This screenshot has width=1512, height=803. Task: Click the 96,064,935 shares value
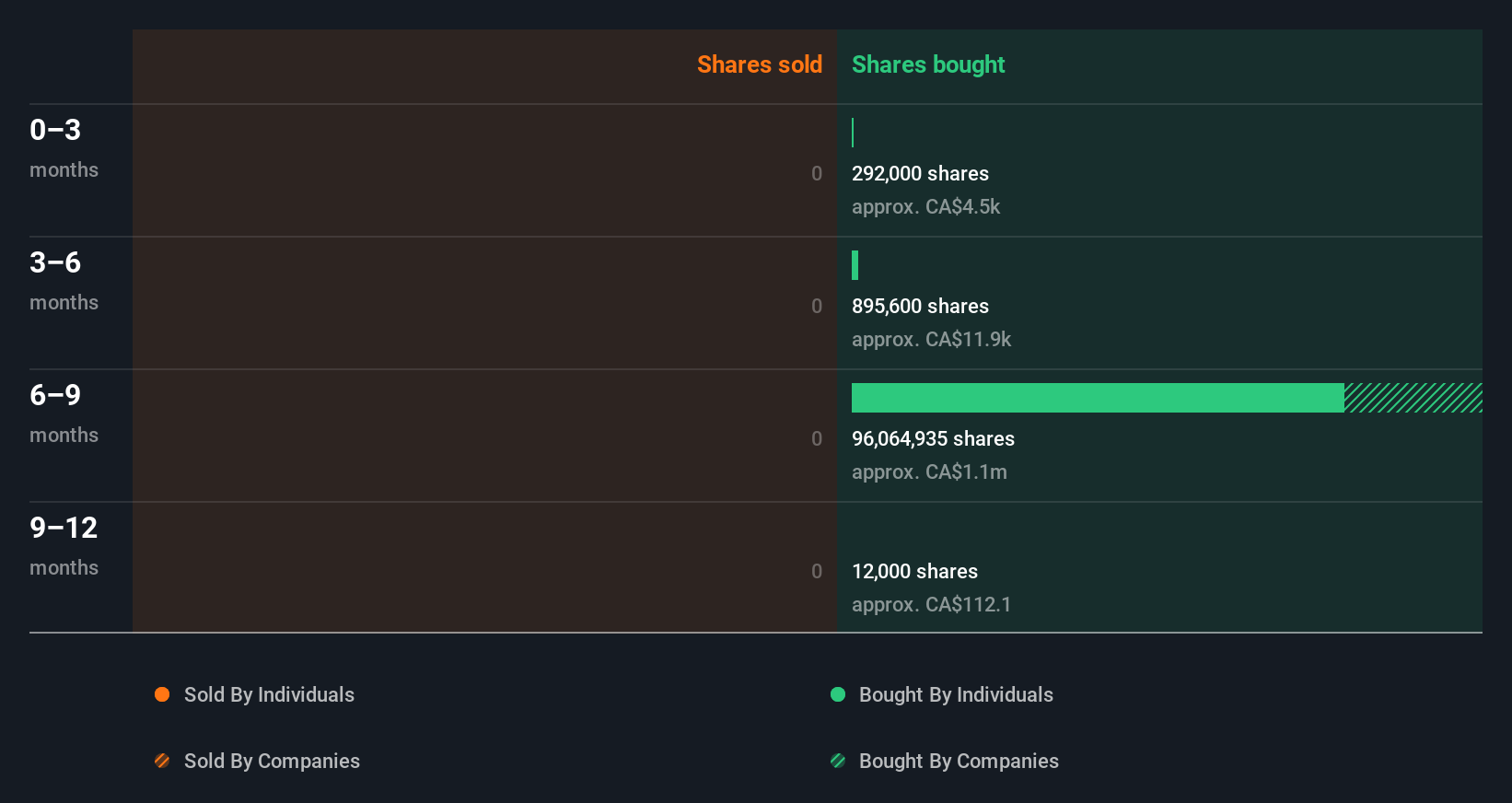coord(933,439)
